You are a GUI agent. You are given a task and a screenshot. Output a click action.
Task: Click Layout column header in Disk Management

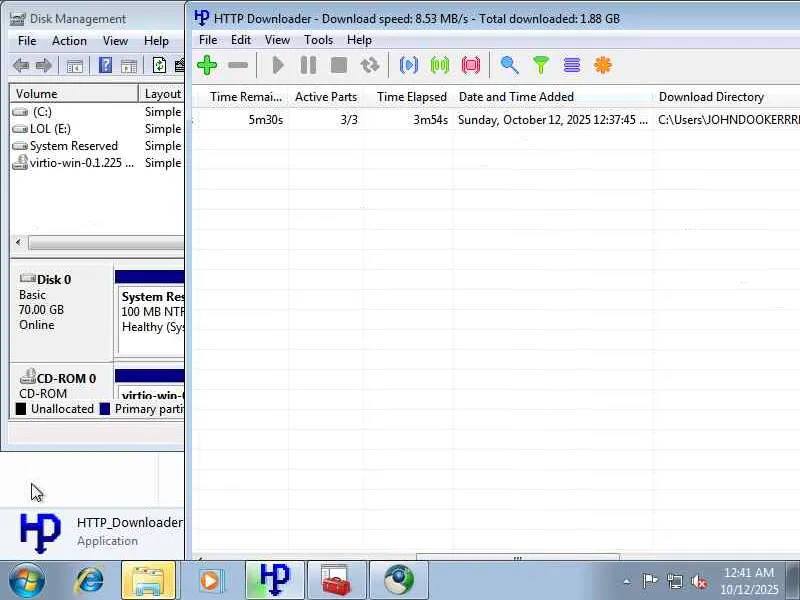tap(162, 93)
